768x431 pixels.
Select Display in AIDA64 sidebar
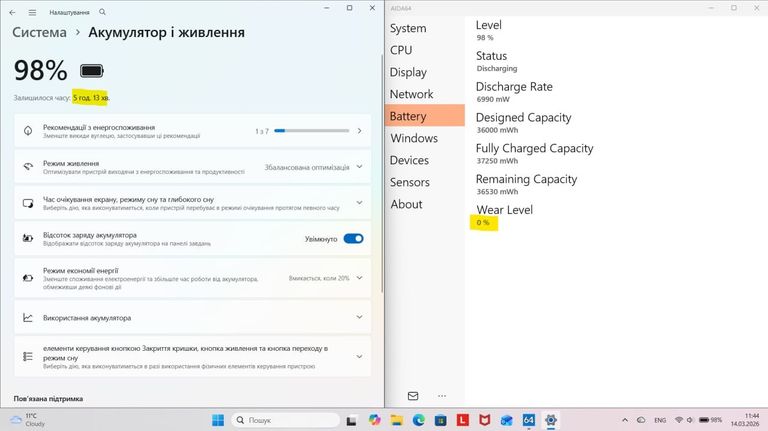point(408,72)
